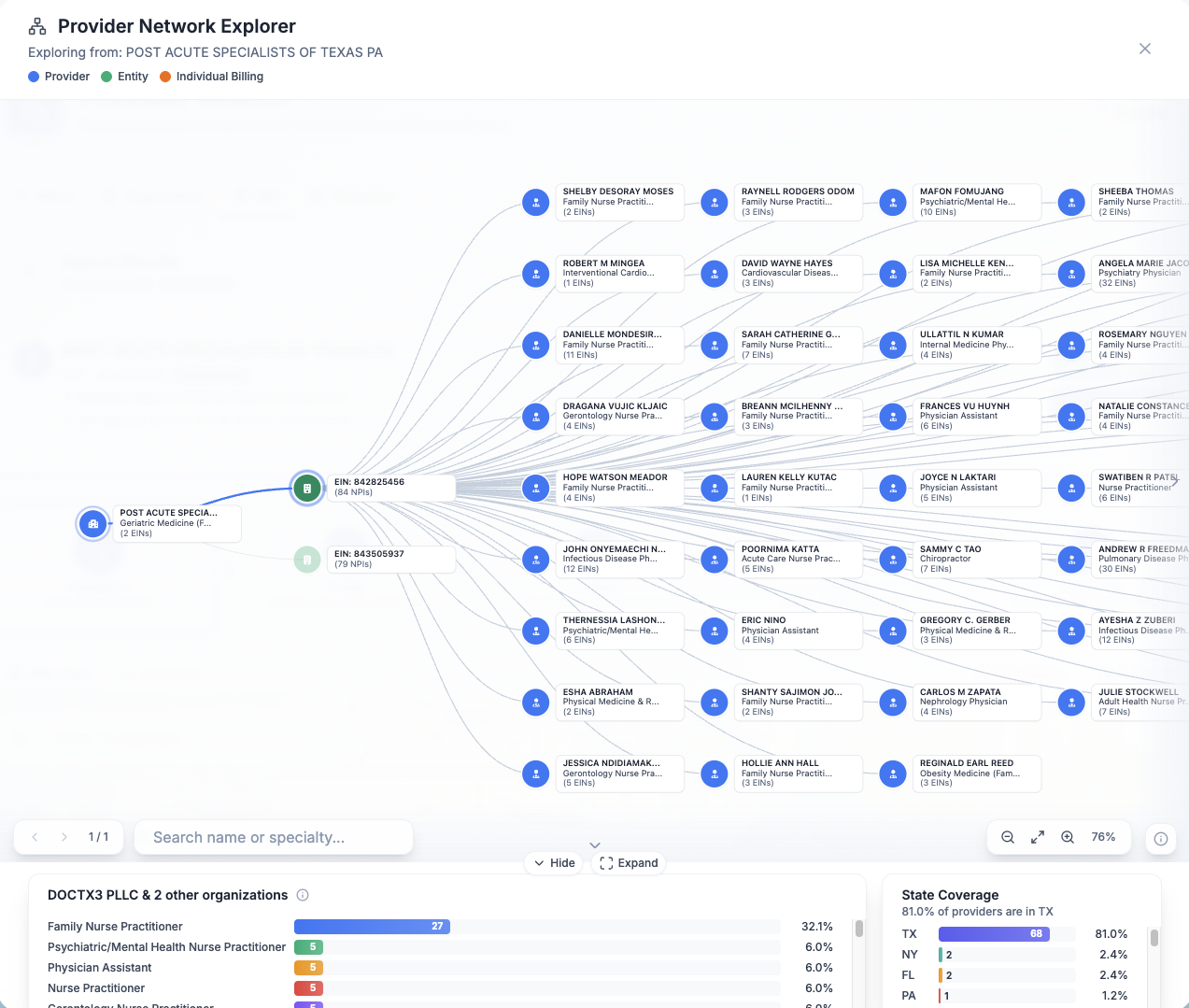Click the Poornima Katta card text
The image size is (1189, 1008).
(x=790, y=559)
